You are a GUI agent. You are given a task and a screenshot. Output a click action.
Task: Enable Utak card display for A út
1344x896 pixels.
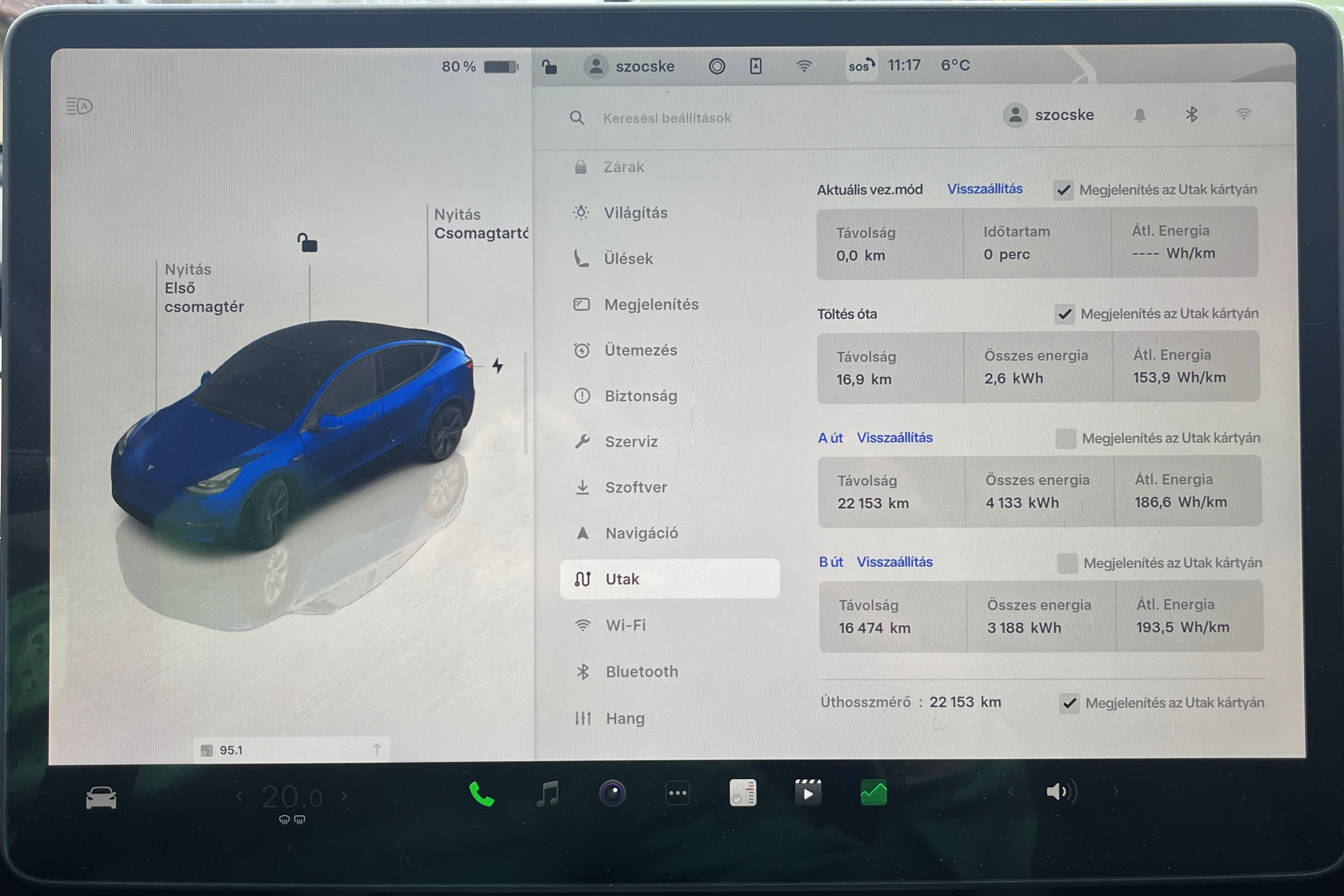pos(1065,438)
